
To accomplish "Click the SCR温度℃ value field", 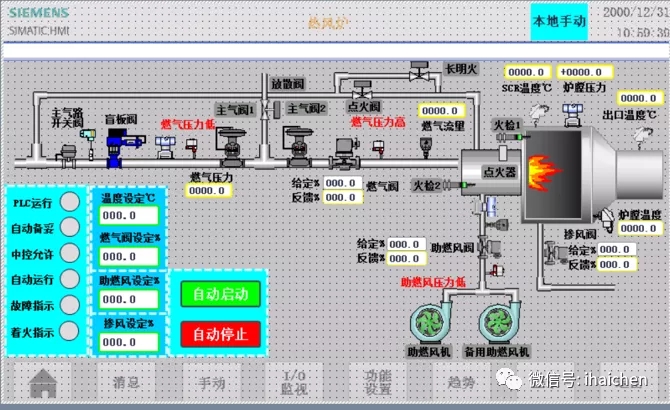I will [x=527, y=72].
